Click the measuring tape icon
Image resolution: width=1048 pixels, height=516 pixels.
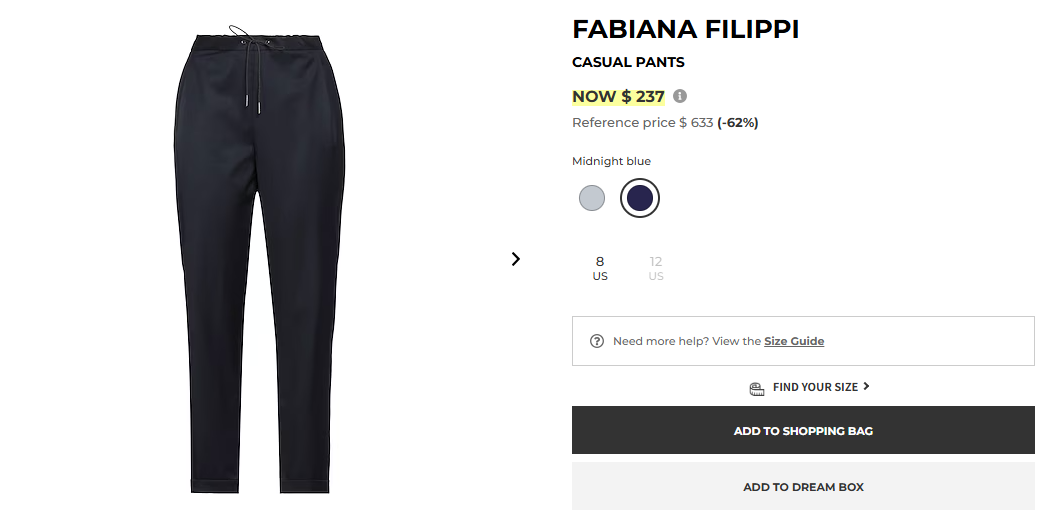(x=757, y=388)
